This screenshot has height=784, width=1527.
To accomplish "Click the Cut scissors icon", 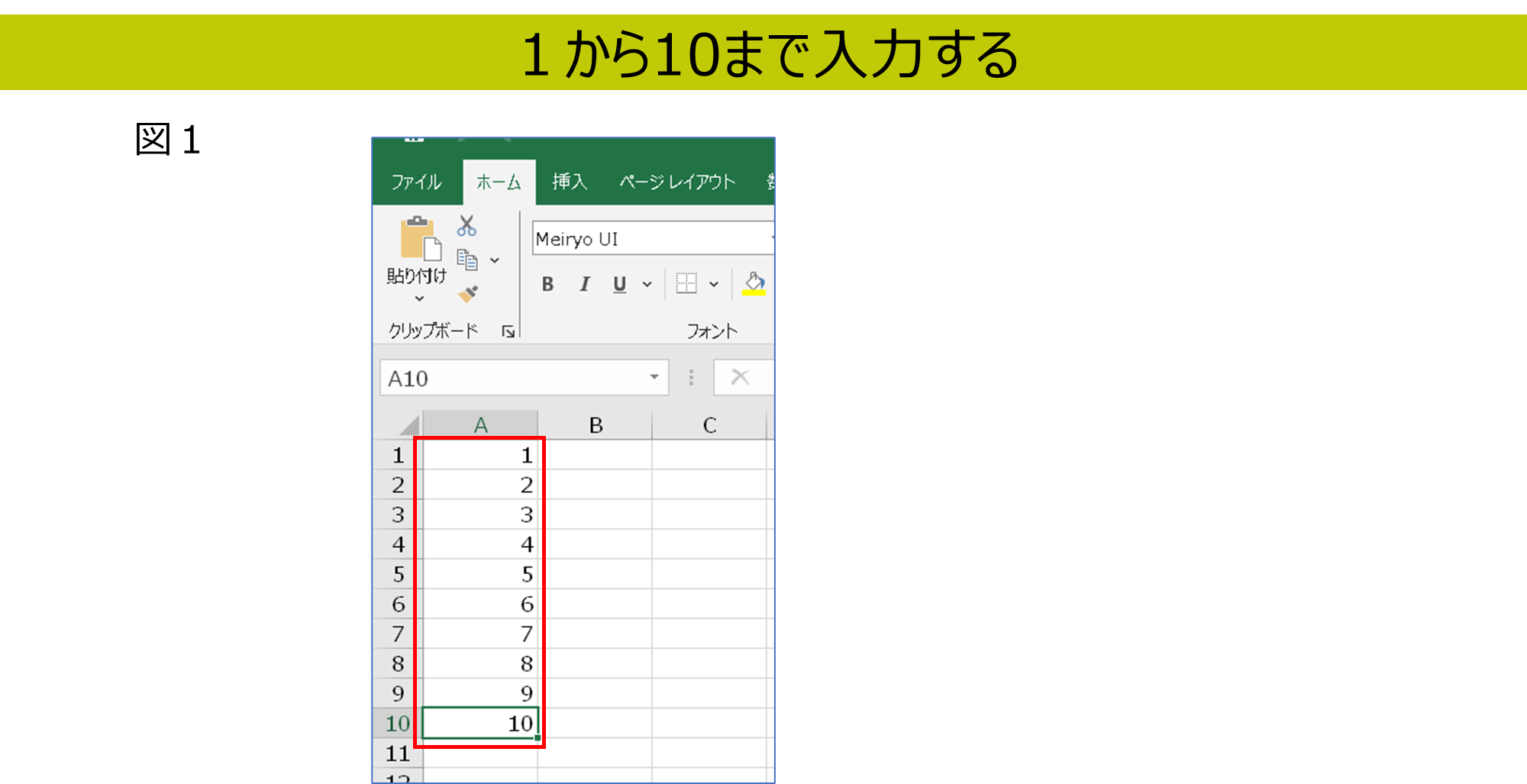I will click(466, 226).
